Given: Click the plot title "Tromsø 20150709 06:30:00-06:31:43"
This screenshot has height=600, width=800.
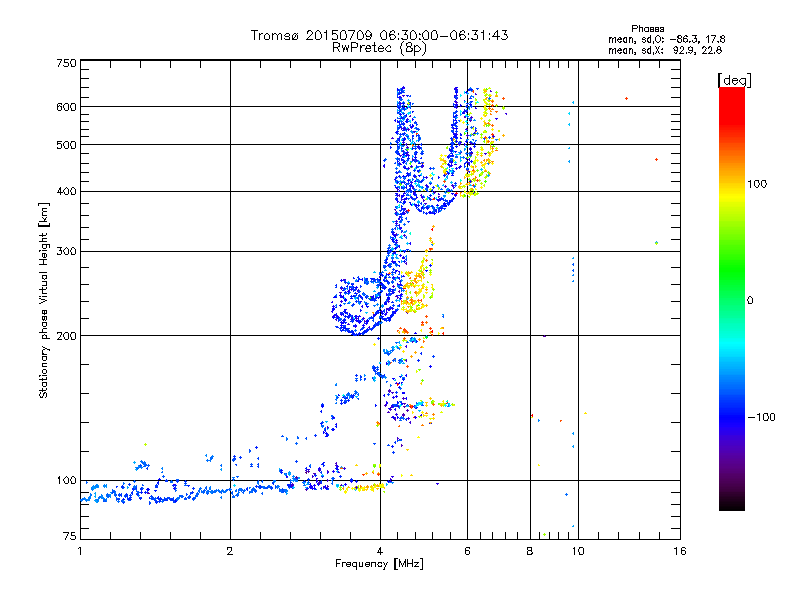Looking at the screenshot, I should click(379, 35).
